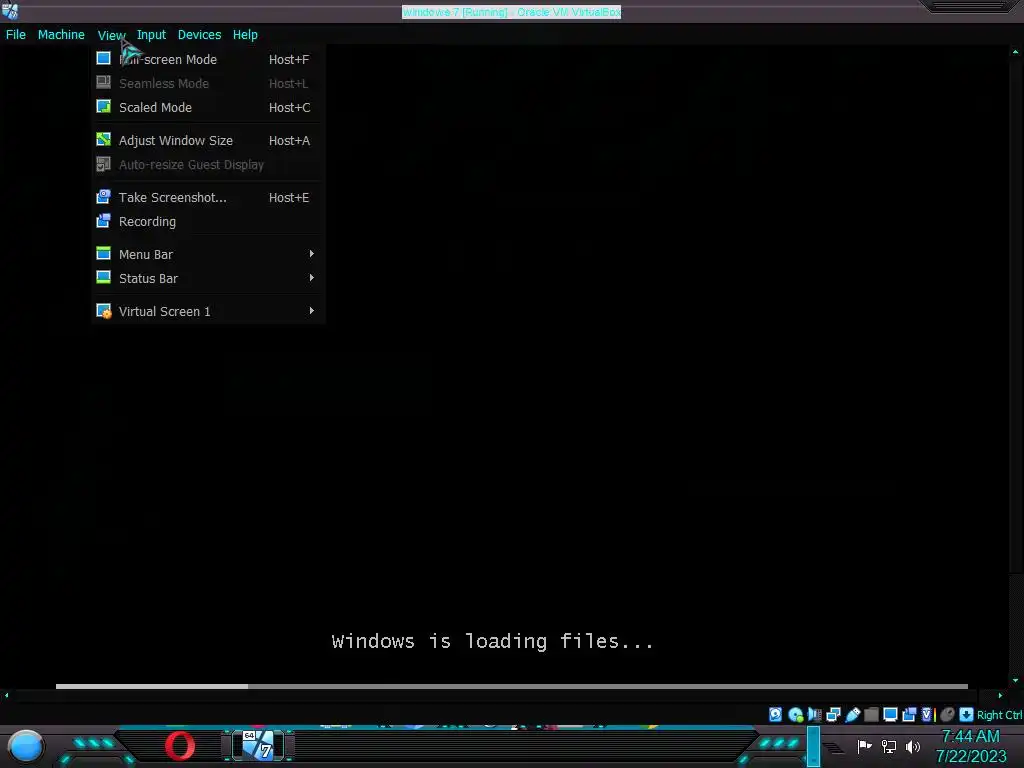Viewport: 1024px width, 768px height.
Task: Open the Help menu
Action: point(245,35)
